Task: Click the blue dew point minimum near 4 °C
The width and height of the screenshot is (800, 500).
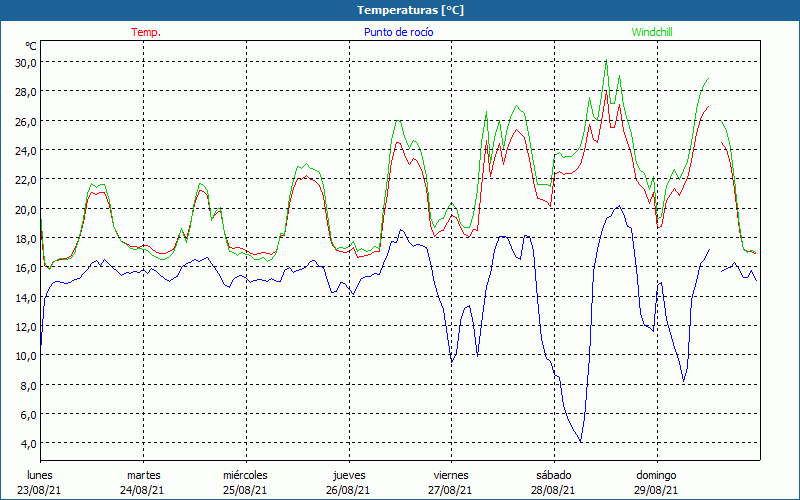Action: [x=581, y=441]
